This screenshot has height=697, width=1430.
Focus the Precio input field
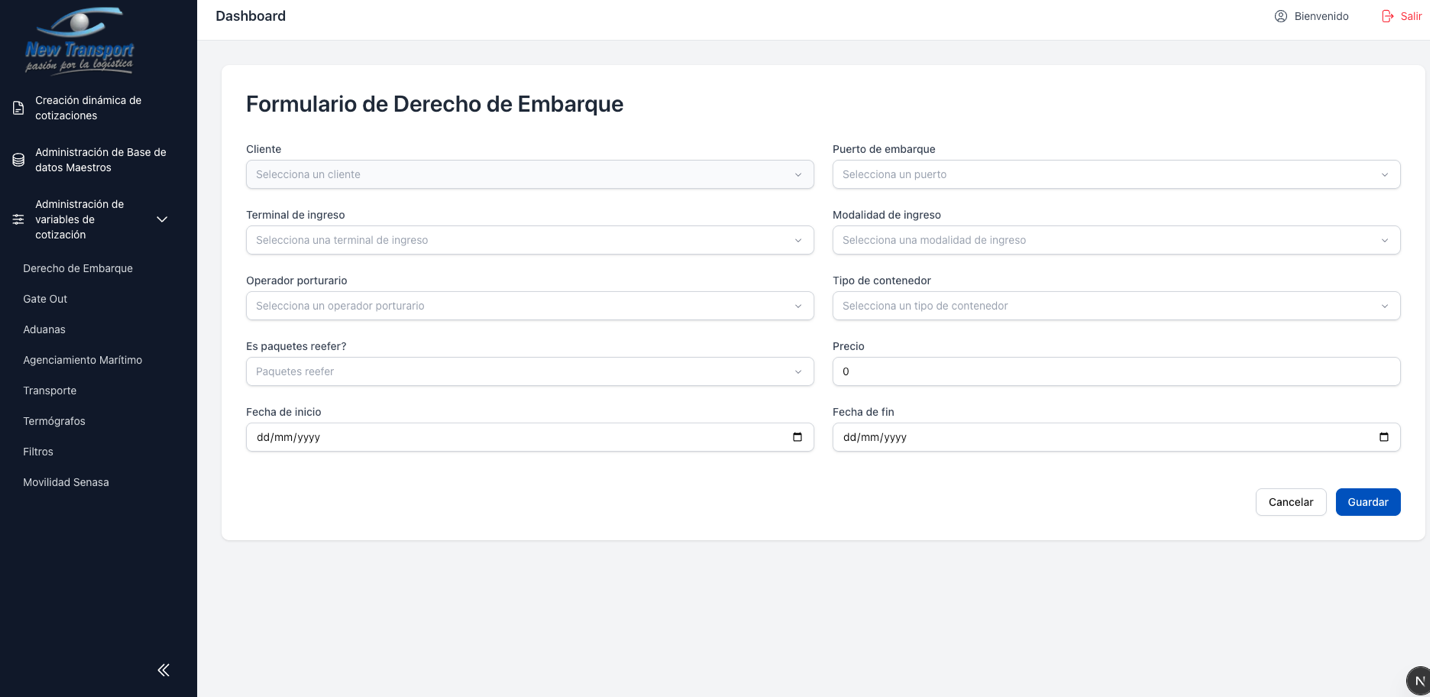[1115, 371]
